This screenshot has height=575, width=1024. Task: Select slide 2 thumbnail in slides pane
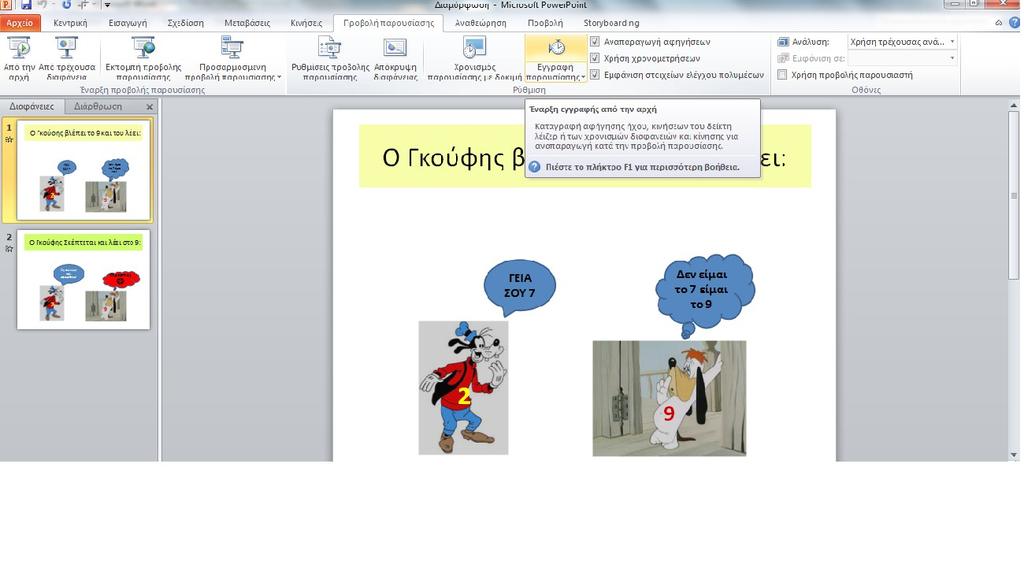point(84,279)
